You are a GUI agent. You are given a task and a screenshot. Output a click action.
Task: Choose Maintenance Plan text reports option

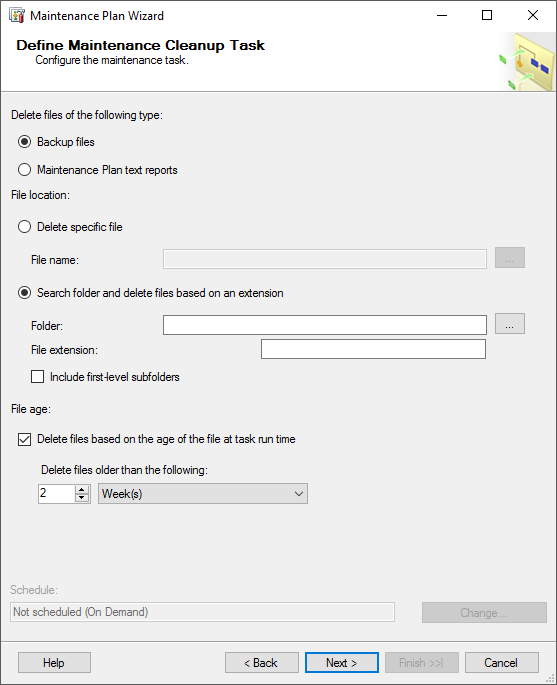(24, 170)
